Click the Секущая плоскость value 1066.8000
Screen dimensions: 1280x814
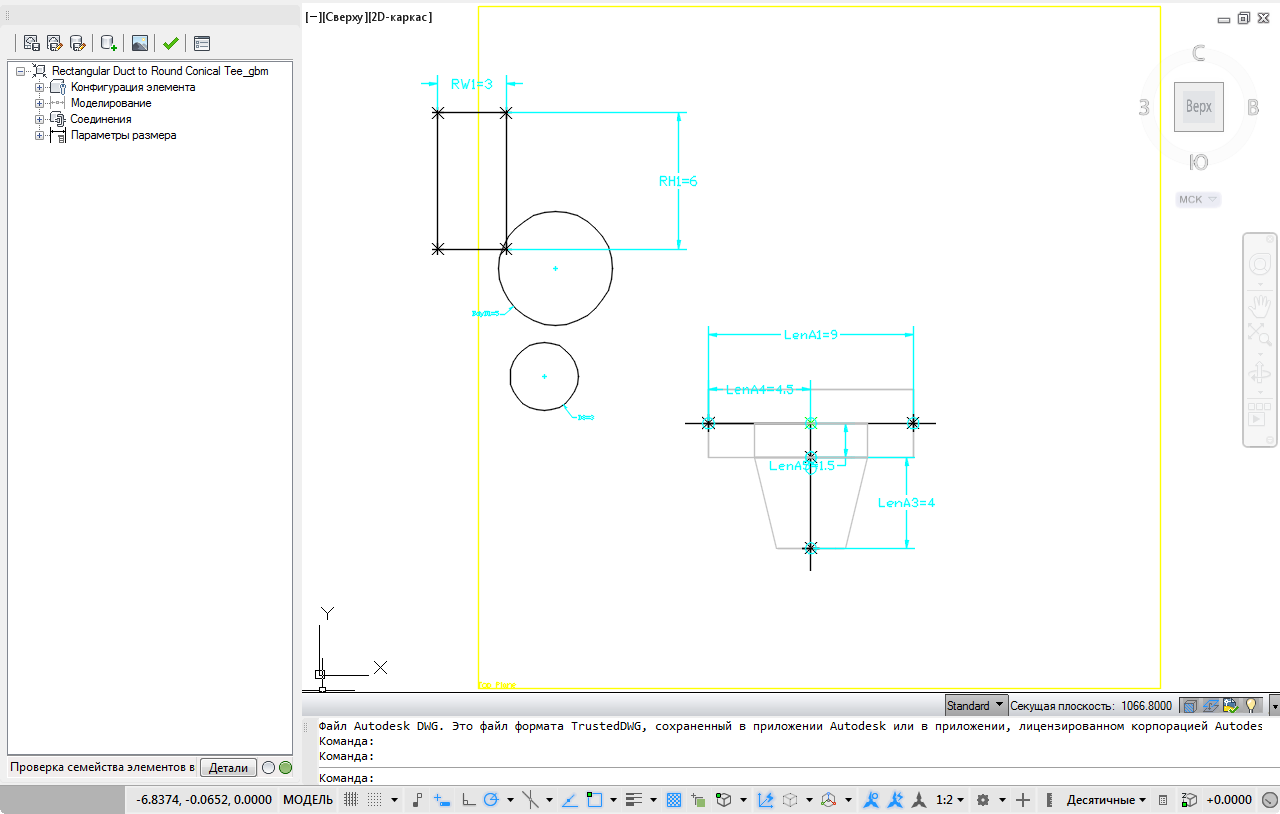[1148, 706]
